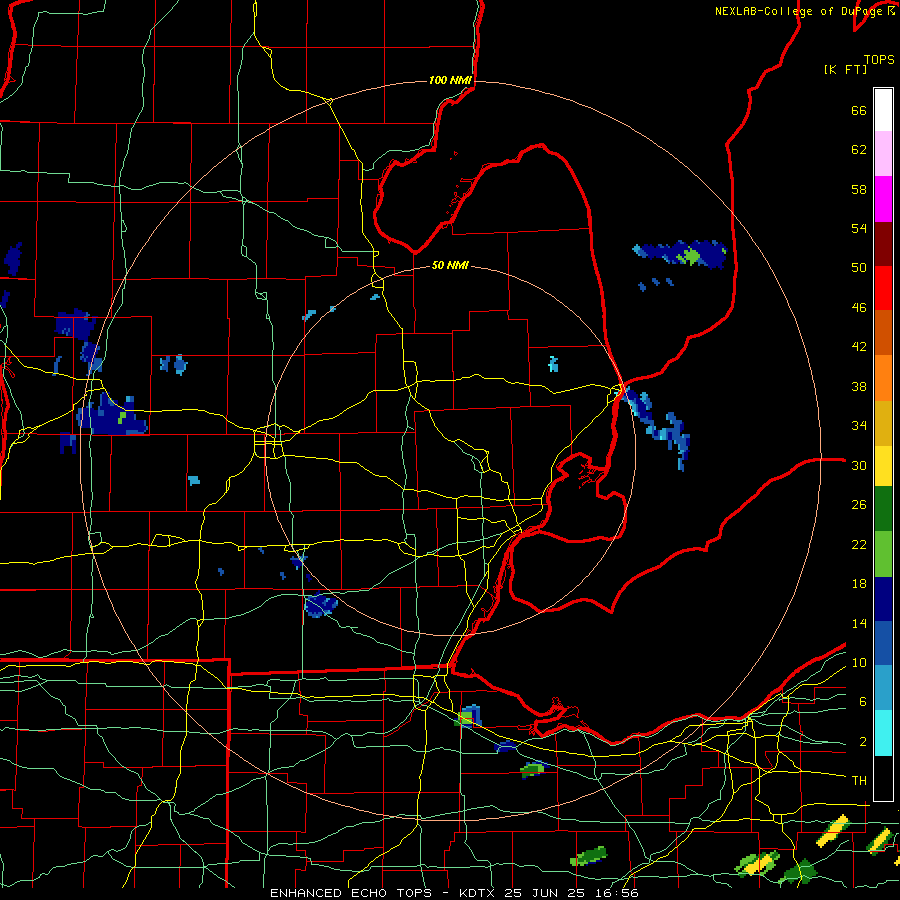900x900 pixels.
Task: Select the white 66 kft legend swatch
Action: click(x=883, y=110)
